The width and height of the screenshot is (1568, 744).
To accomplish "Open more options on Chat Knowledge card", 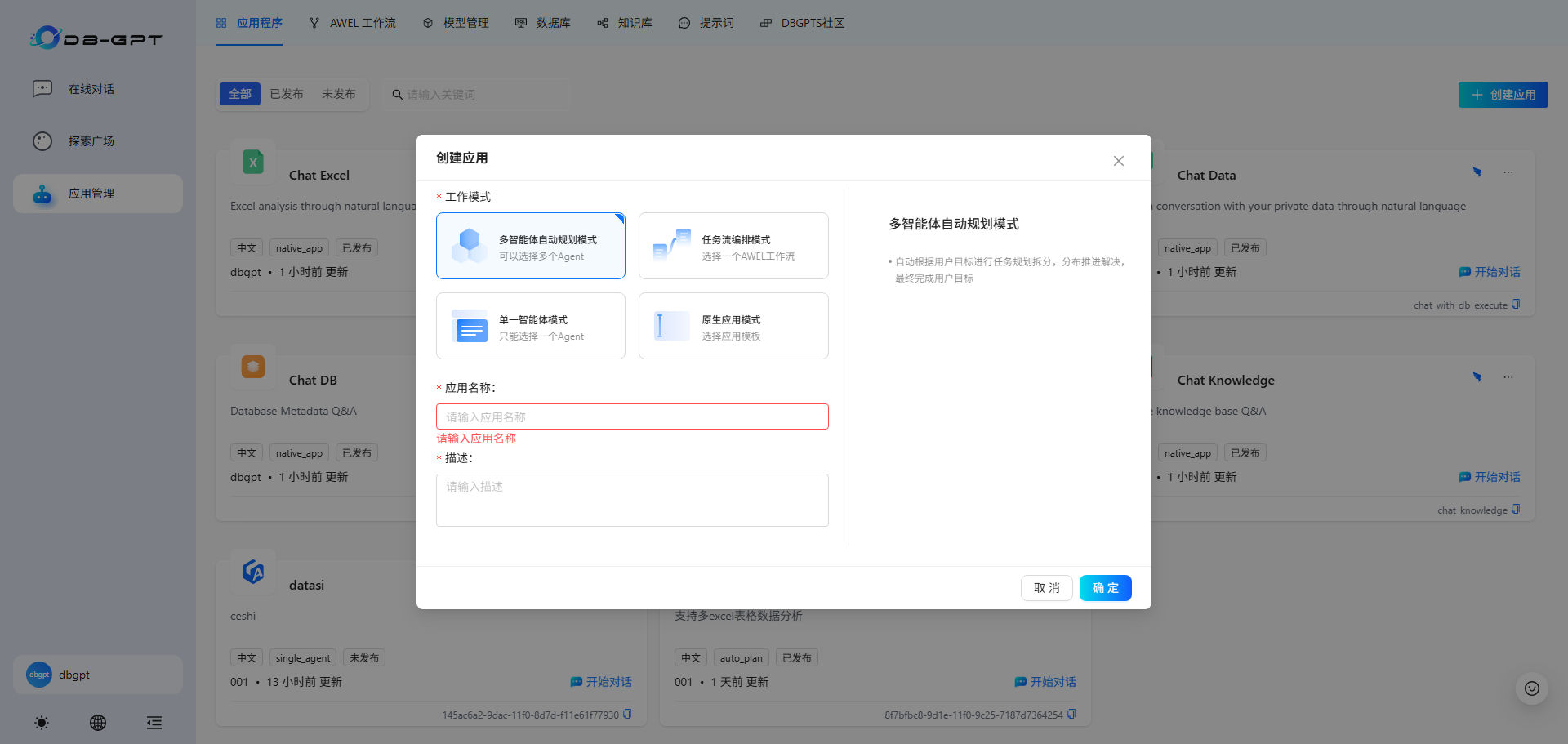I will [1508, 377].
